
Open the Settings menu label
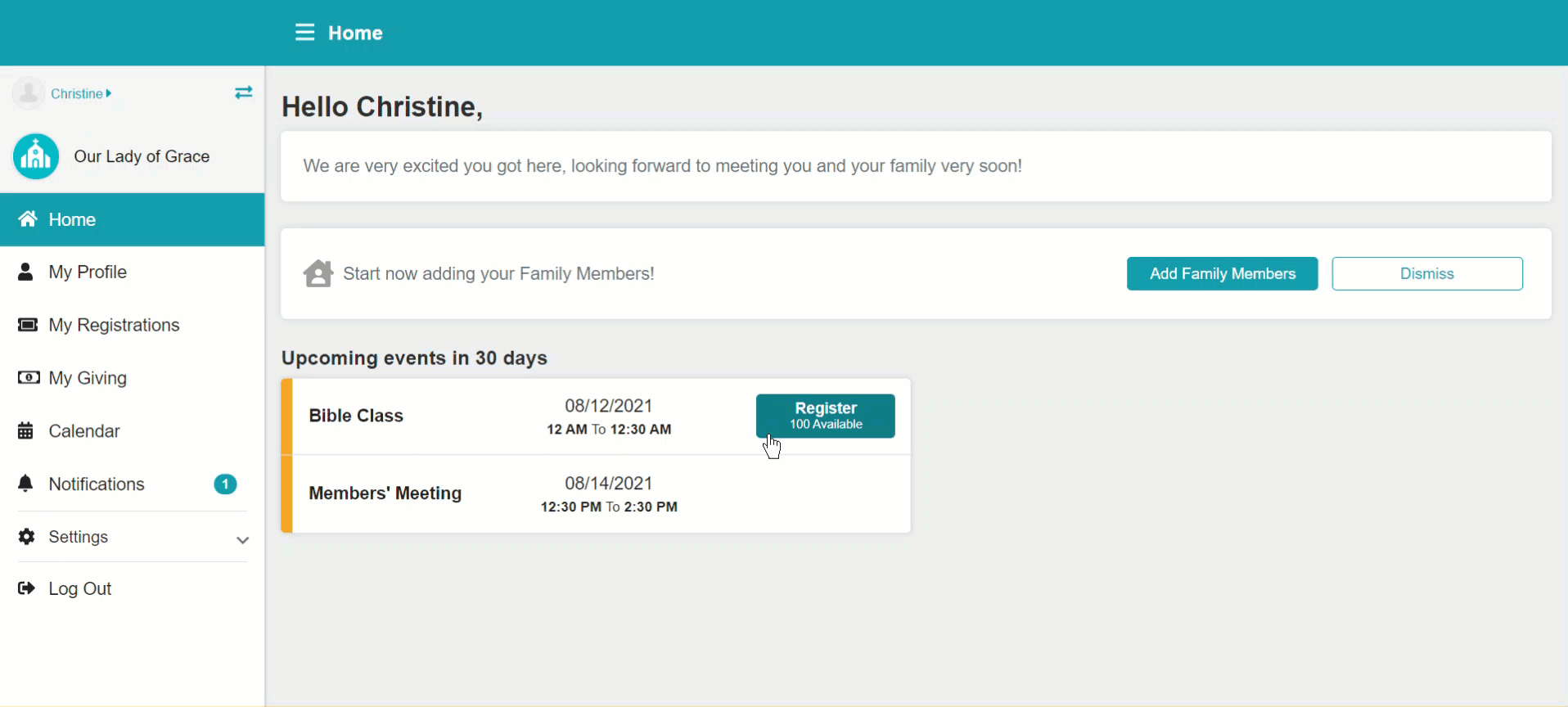[x=79, y=537]
